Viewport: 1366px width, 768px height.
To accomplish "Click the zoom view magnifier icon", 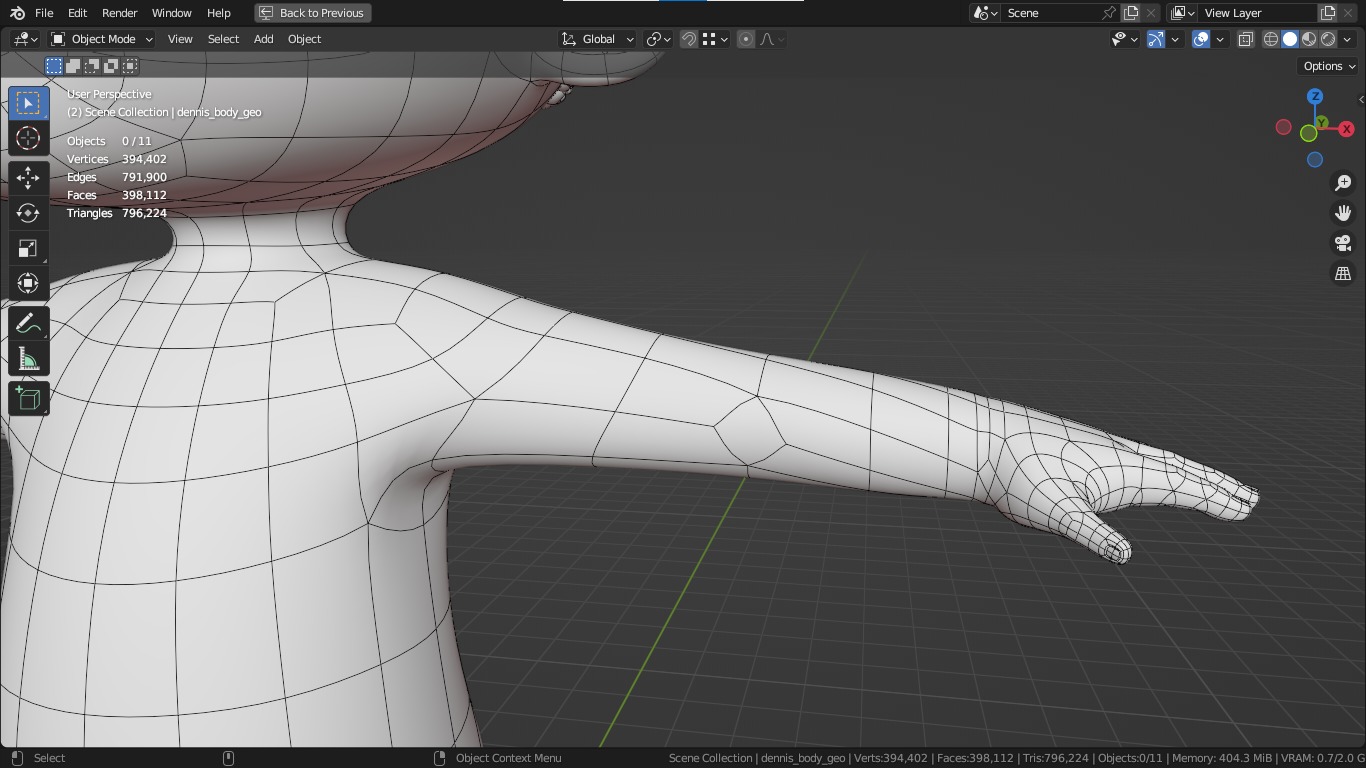I will coord(1343,183).
